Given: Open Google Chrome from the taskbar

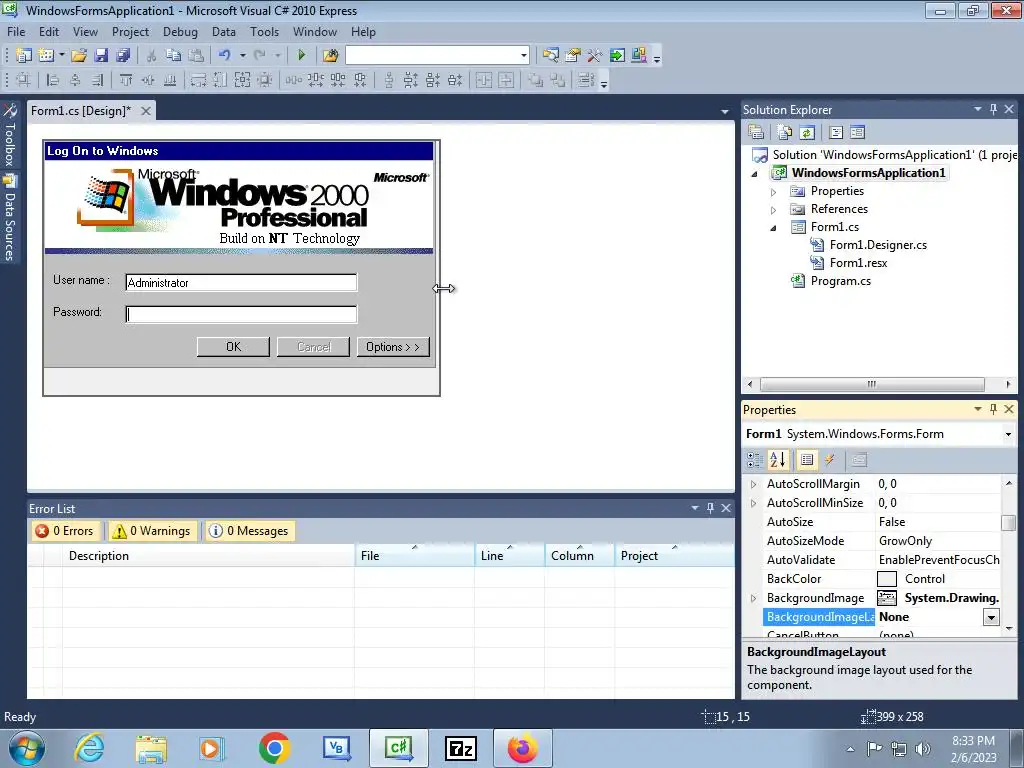Looking at the screenshot, I should [x=274, y=748].
